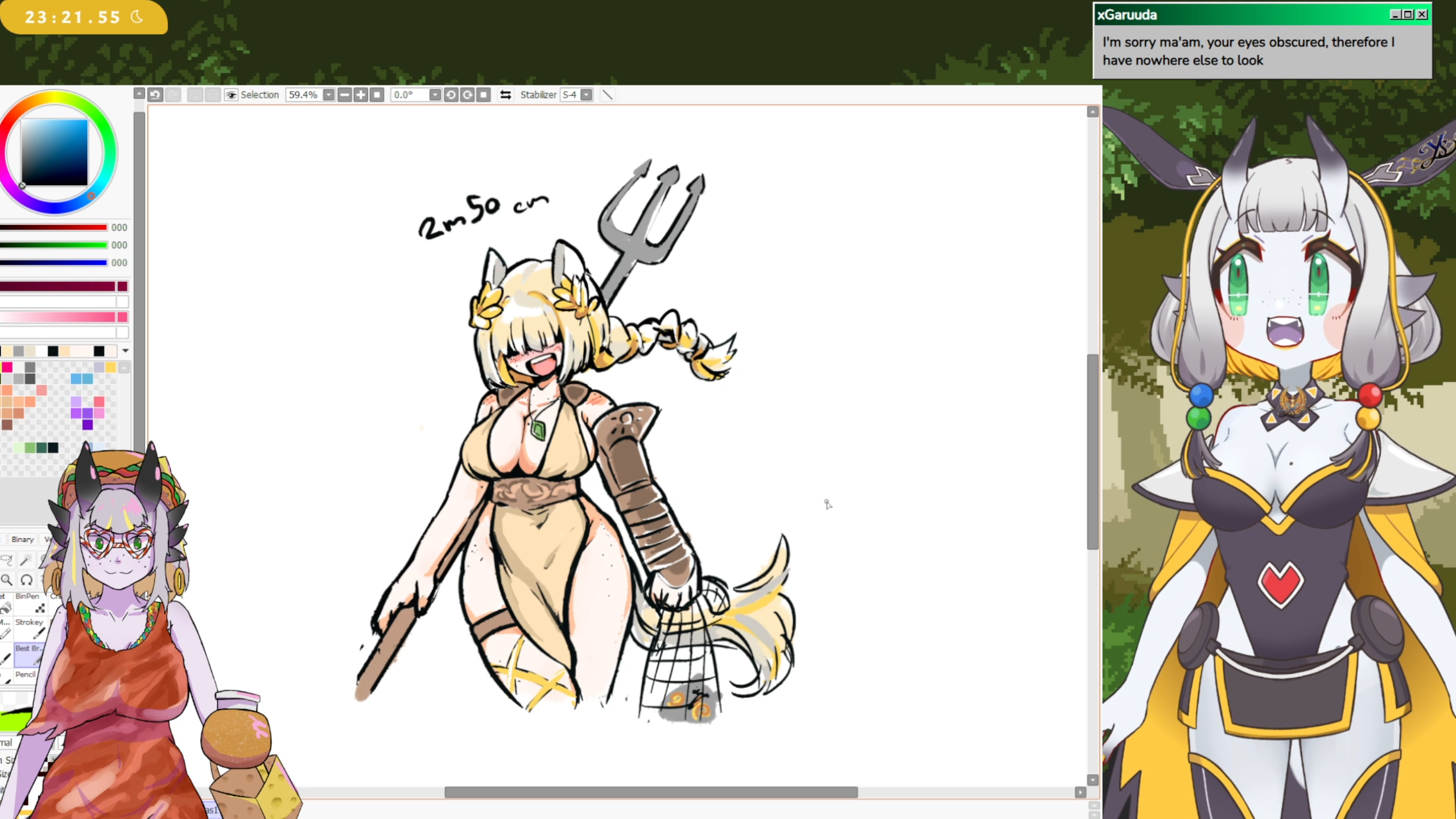The image size is (1456, 819).
Task: Choose the Strokey brush preset
Action: click(30, 628)
